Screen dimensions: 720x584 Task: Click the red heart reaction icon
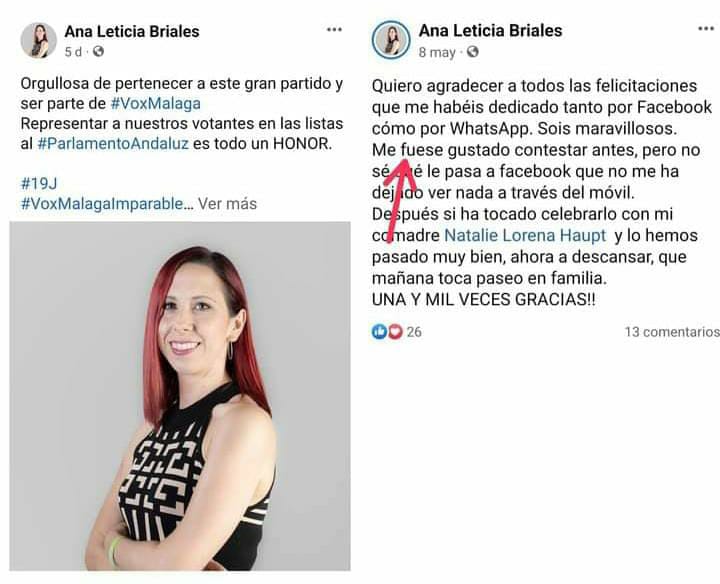(395, 331)
